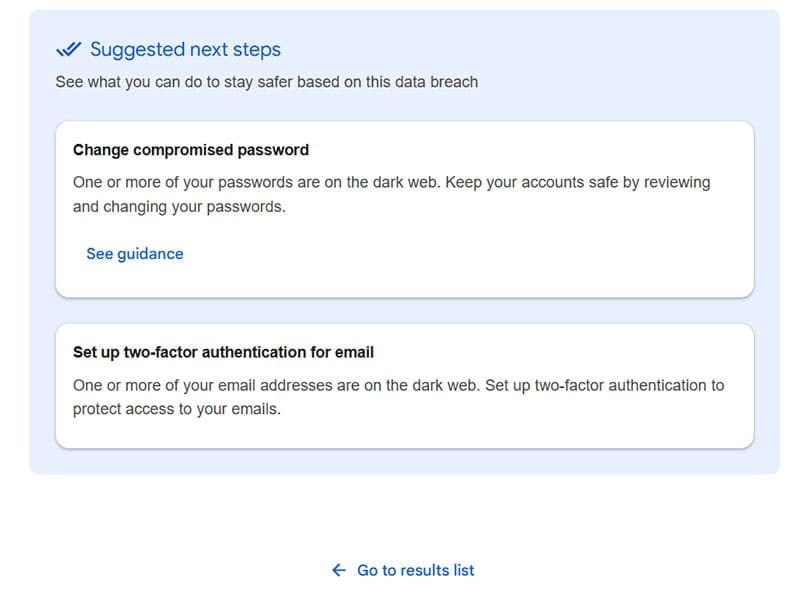
Task: Click "and changing your passwords." text line
Action: click(x=179, y=208)
